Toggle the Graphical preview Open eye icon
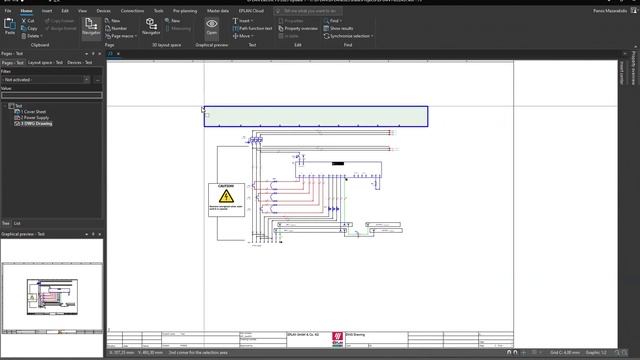Image resolution: width=640 pixels, height=360 pixels. (211, 24)
